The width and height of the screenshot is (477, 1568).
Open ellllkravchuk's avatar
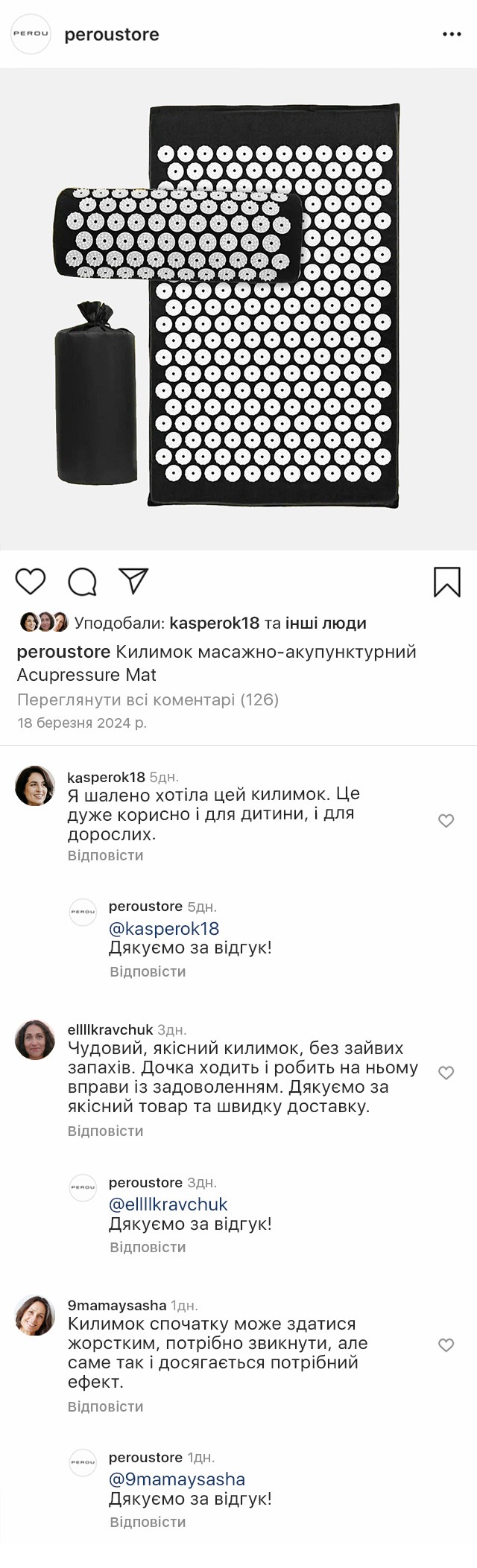pyautogui.click(x=35, y=1039)
